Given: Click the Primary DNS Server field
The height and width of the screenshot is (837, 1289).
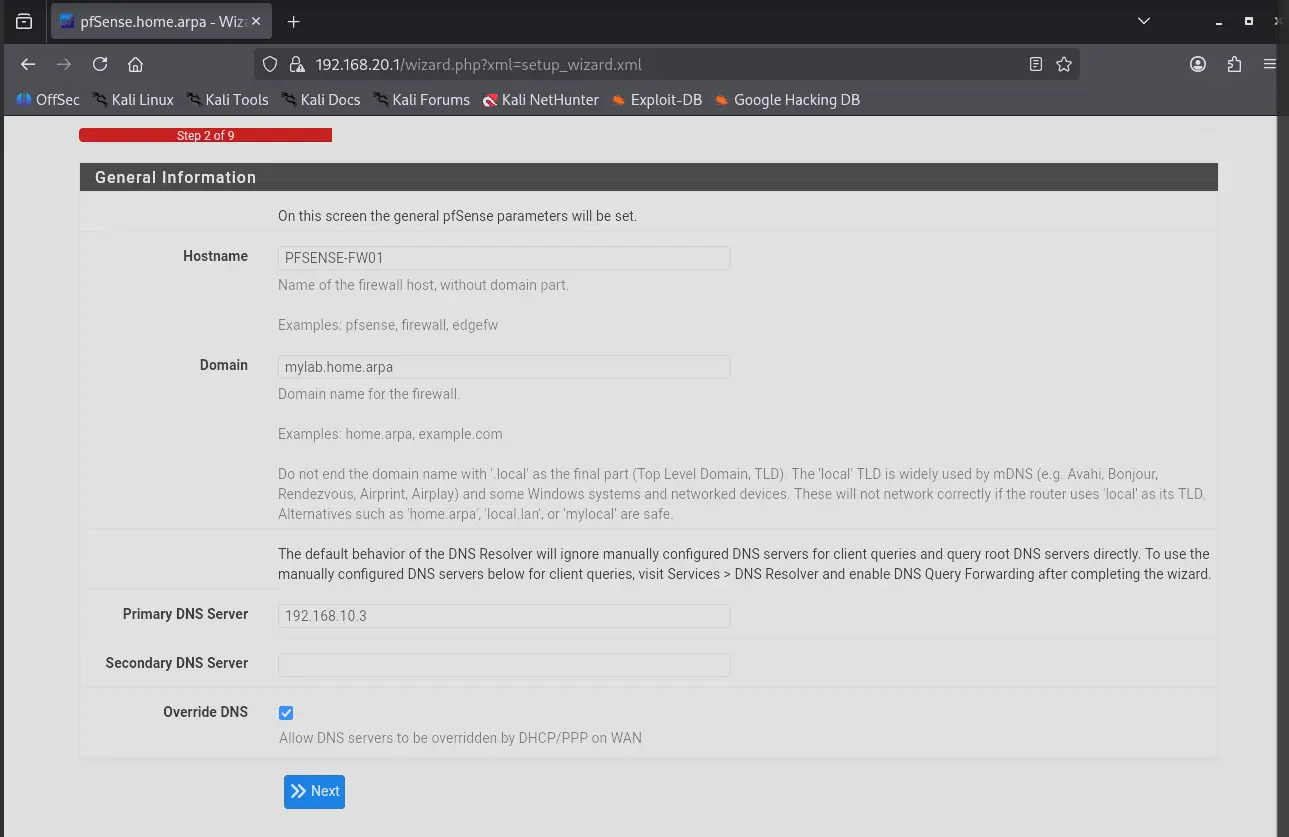Looking at the screenshot, I should [x=504, y=616].
